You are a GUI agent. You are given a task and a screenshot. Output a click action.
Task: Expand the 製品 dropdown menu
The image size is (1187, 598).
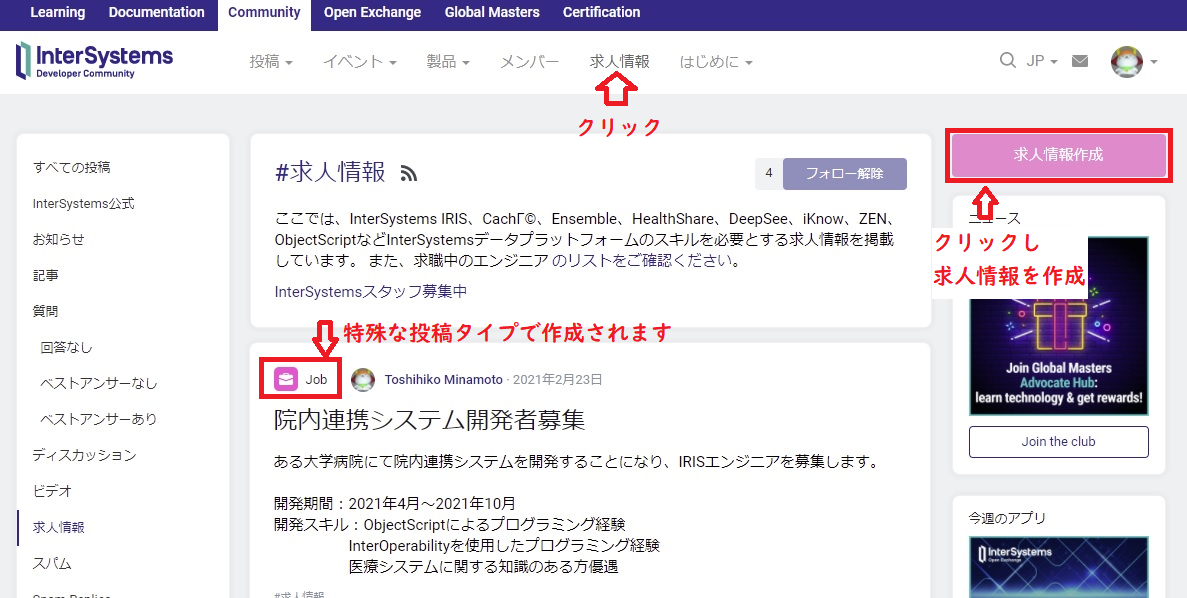448,62
